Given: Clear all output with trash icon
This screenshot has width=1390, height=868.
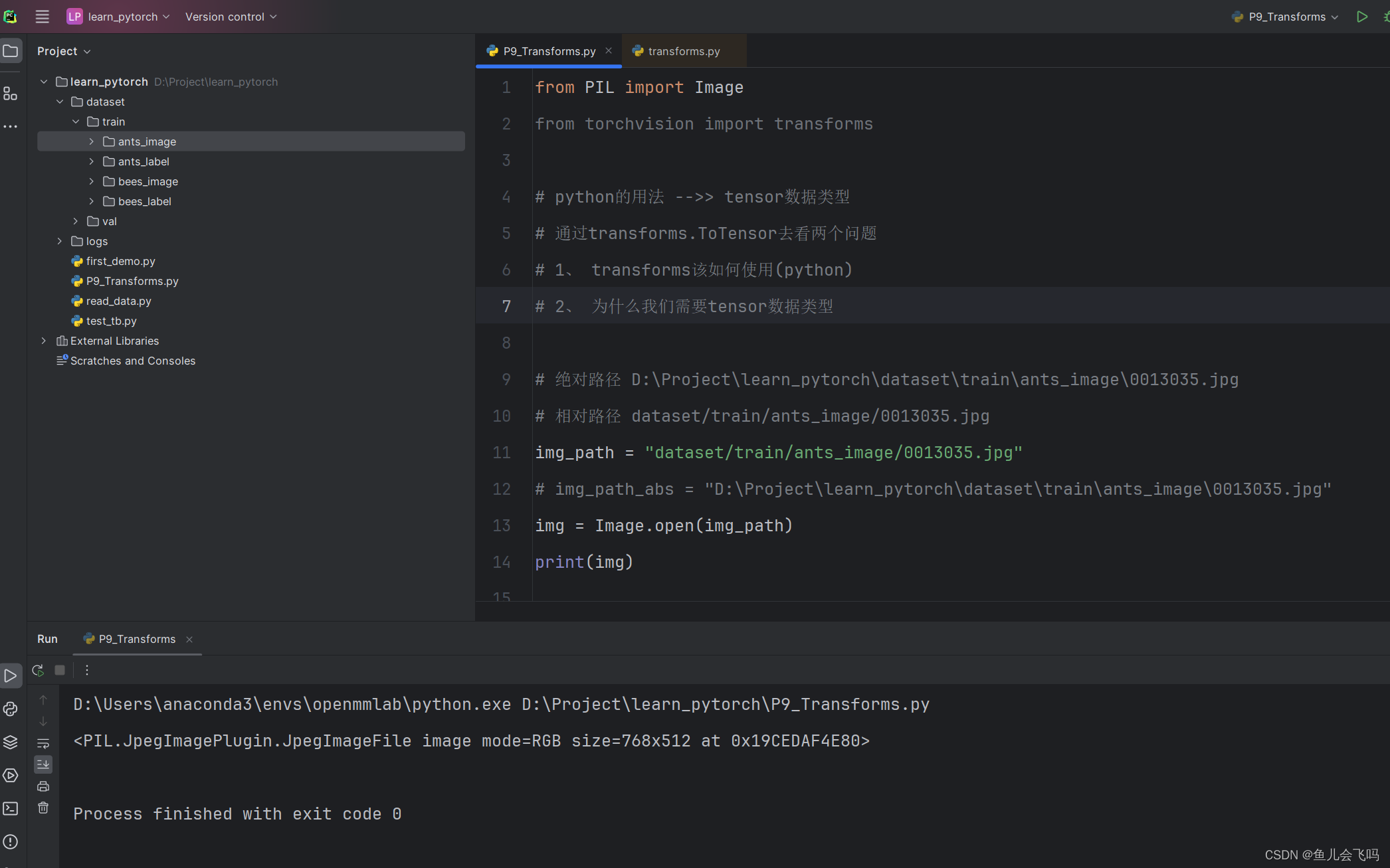Looking at the screenshot, I should point(43,808).
